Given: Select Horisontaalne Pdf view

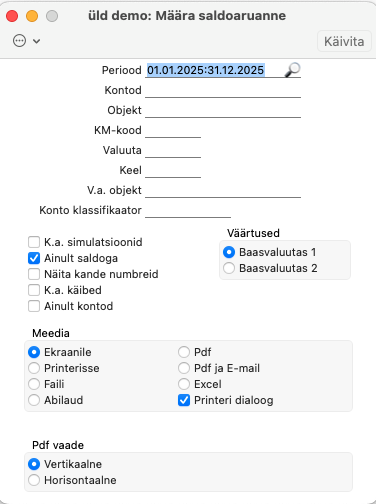Looking at the screenshot, I should click(34, 480).
